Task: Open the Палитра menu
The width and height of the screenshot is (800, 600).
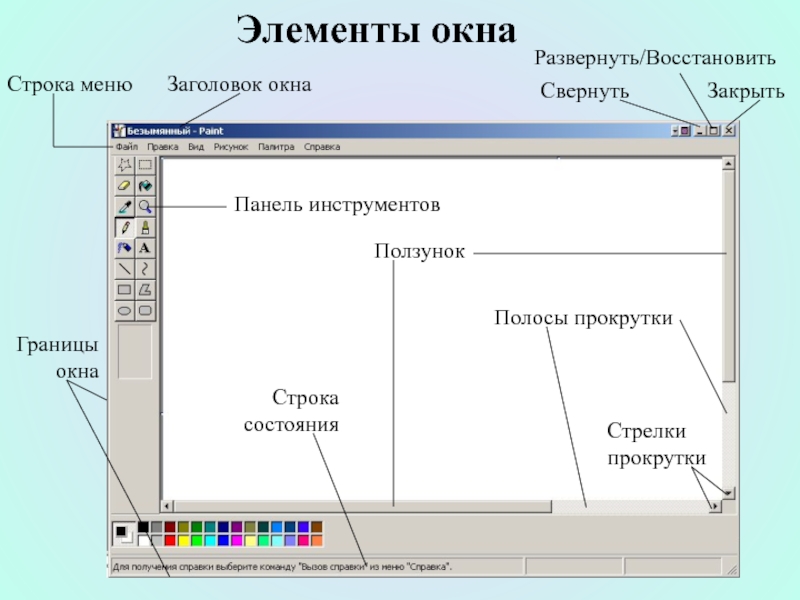Action: click(x=276, y=147)
